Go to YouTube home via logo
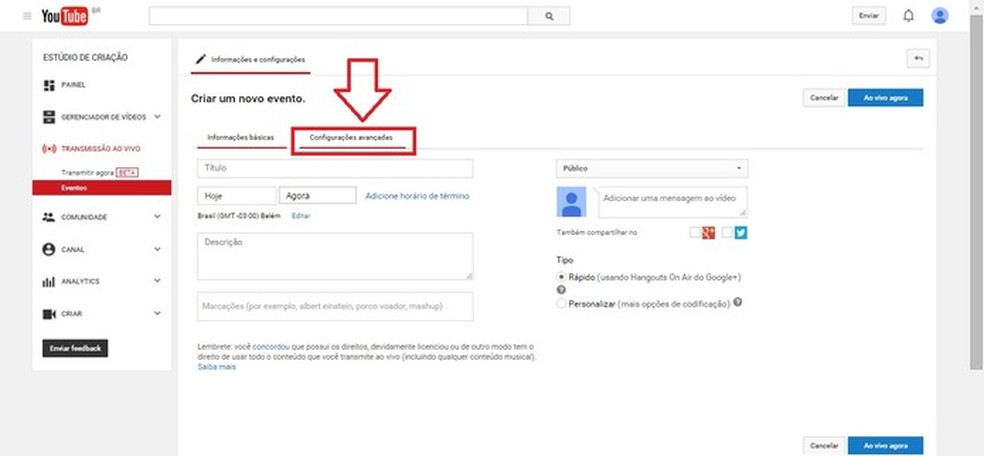 (66, 16)
